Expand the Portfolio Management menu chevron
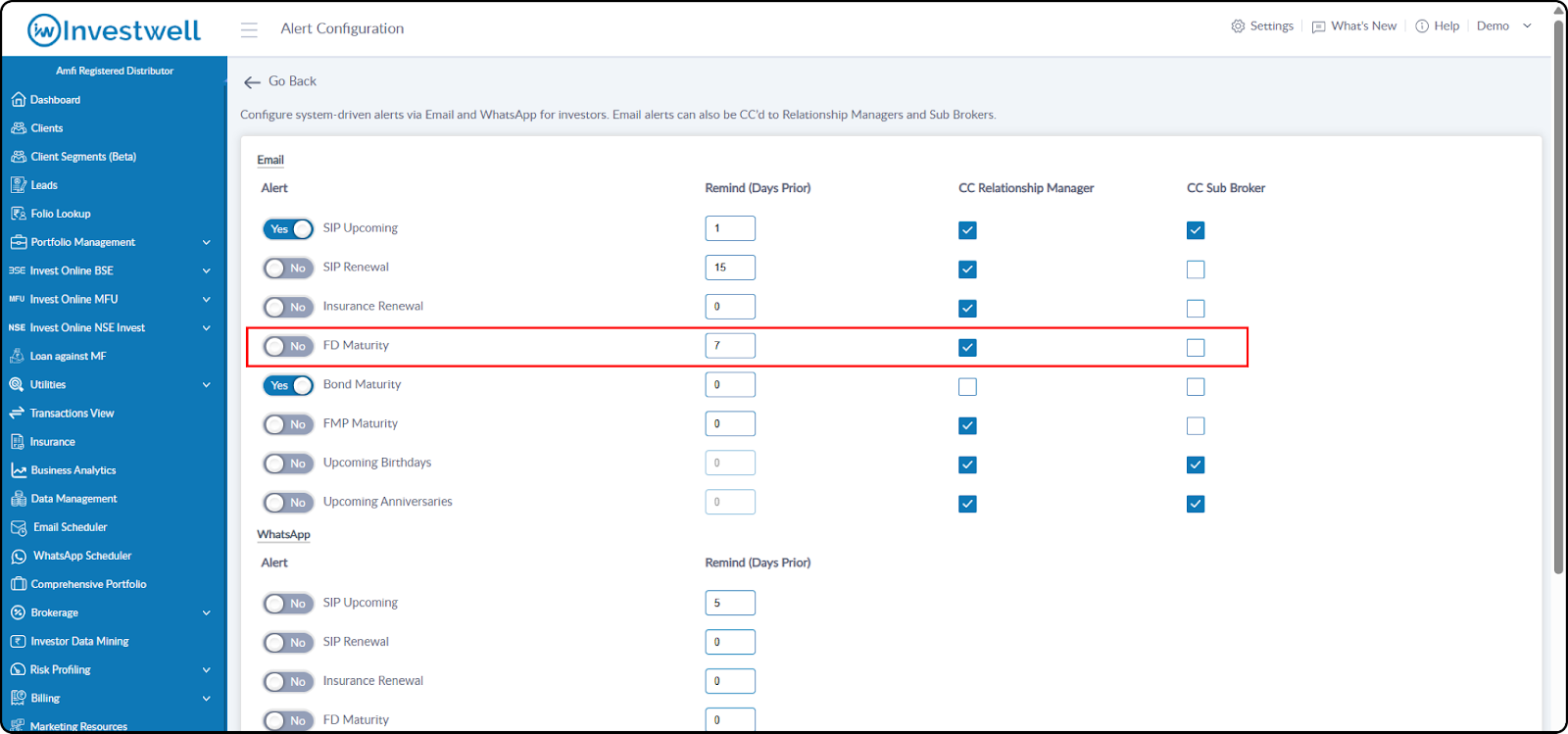This screenshot has width=1568, height=734. pyautogui.click(x=207, y=242)
